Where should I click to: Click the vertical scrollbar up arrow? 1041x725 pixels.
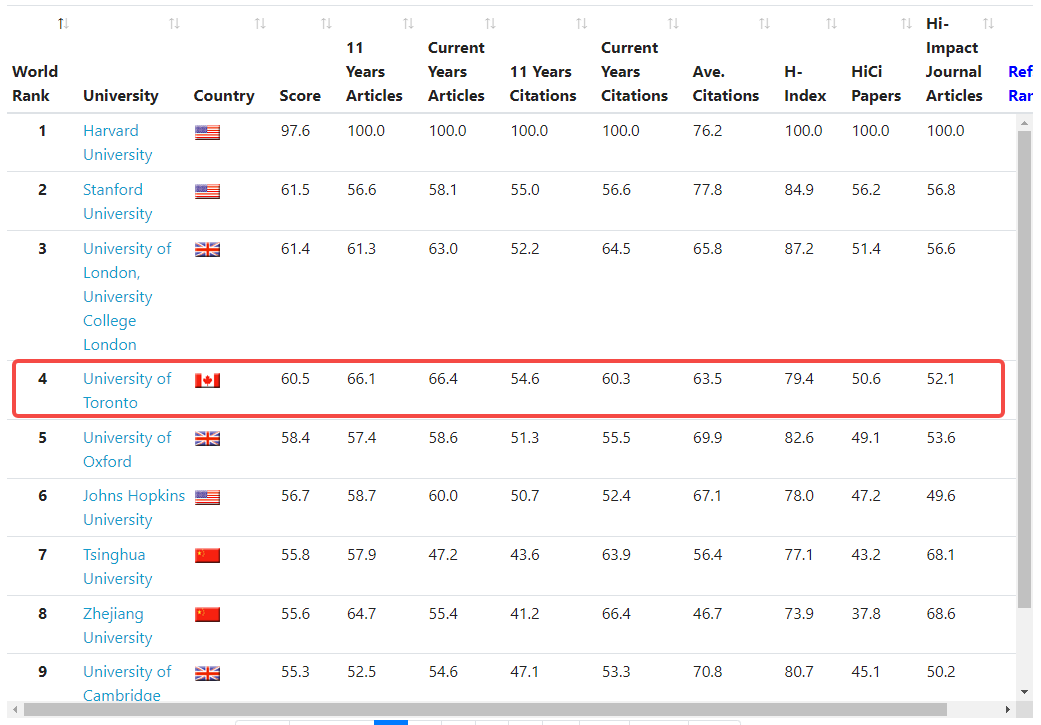[1024, 122]
